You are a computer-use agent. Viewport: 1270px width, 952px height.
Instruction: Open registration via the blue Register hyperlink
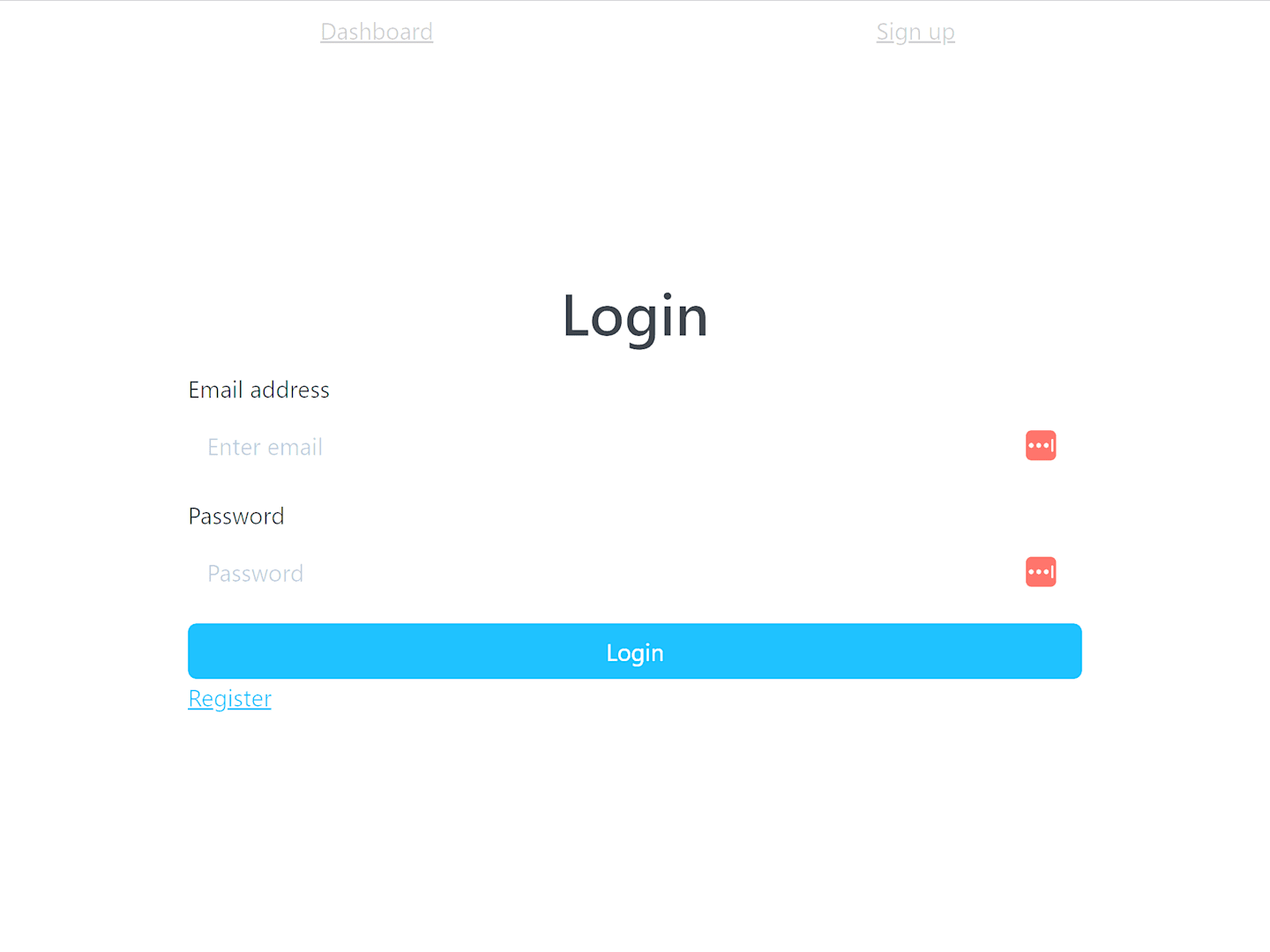click(x=229, y=699)
